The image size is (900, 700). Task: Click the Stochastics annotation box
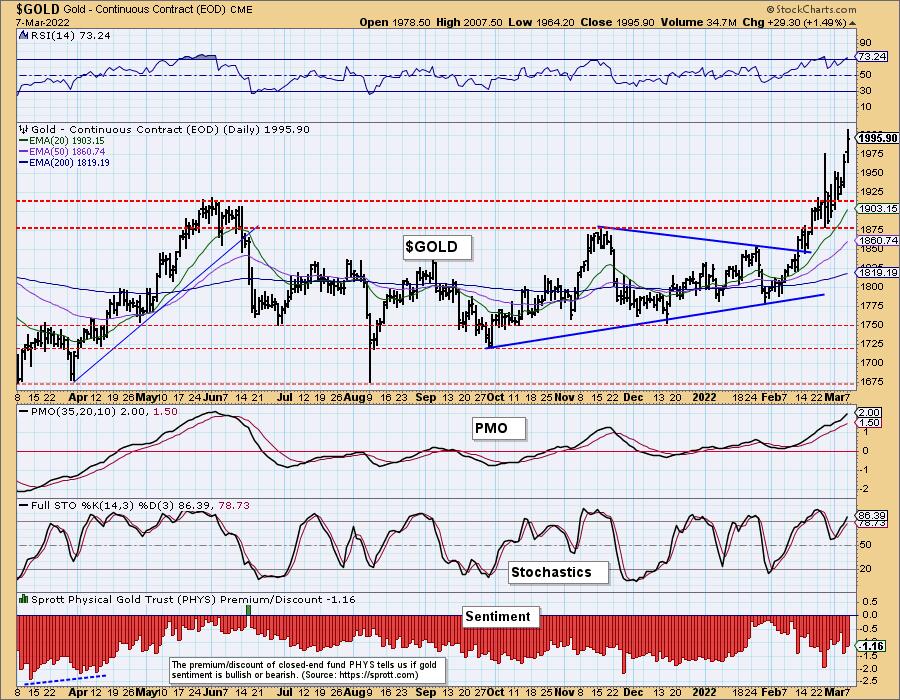tap(558, 573)
